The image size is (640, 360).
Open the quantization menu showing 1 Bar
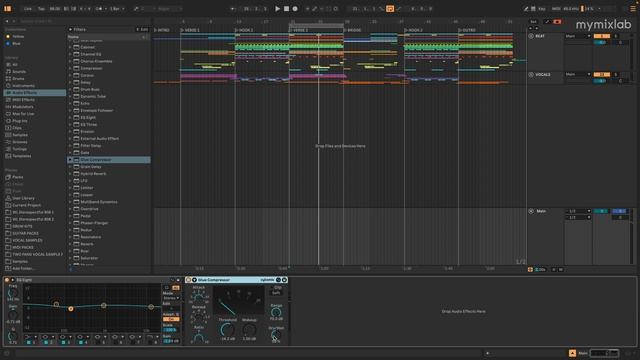[x=117, y=9]
